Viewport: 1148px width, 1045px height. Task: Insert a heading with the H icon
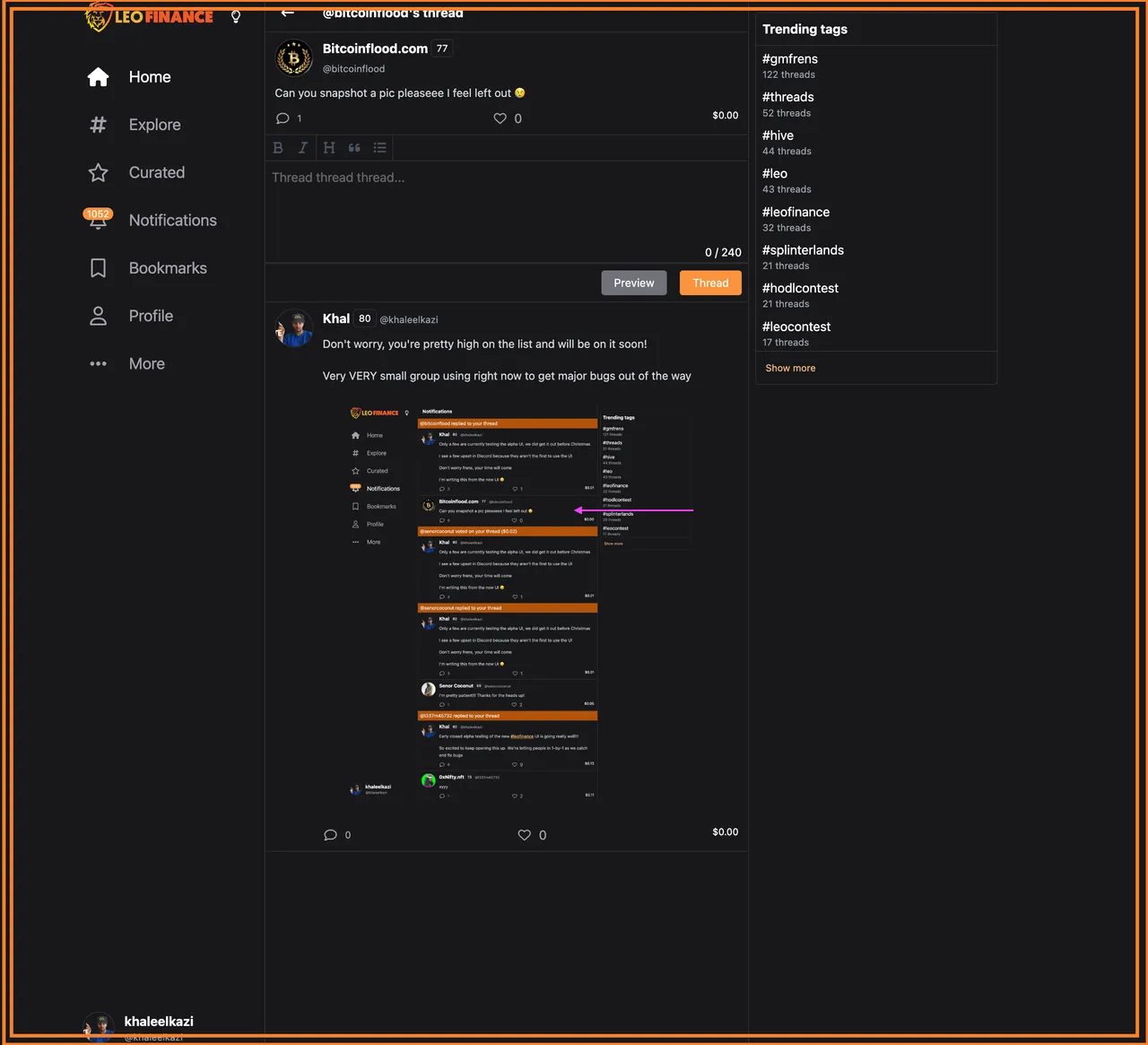[x=329, y=148]
